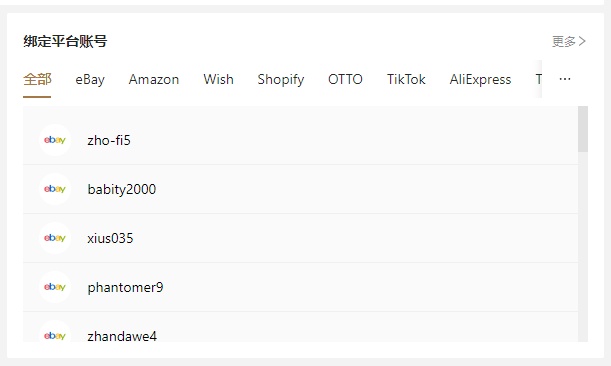Switch to the TikTok tab
Image resolution: width=611 pixels, height=366 pixels.
(x=406, y=79)
